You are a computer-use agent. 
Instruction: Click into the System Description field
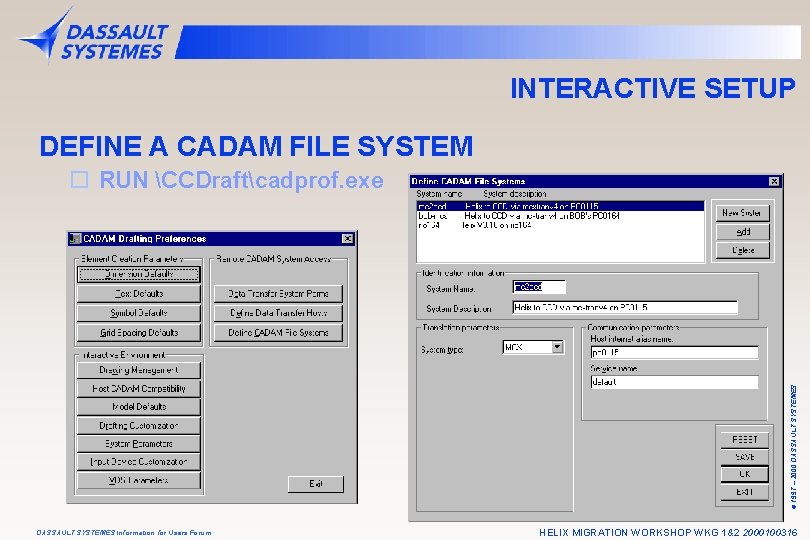coord(625,307)
